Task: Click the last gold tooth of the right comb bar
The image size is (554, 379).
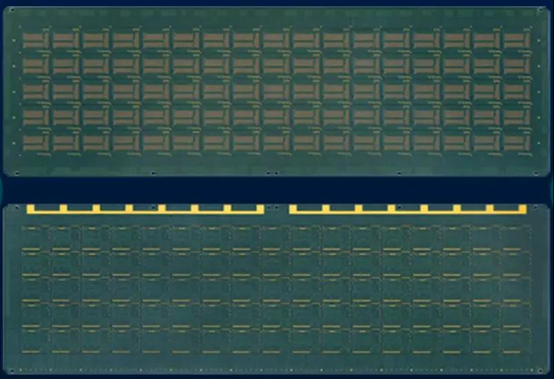Action: [523, 208]
